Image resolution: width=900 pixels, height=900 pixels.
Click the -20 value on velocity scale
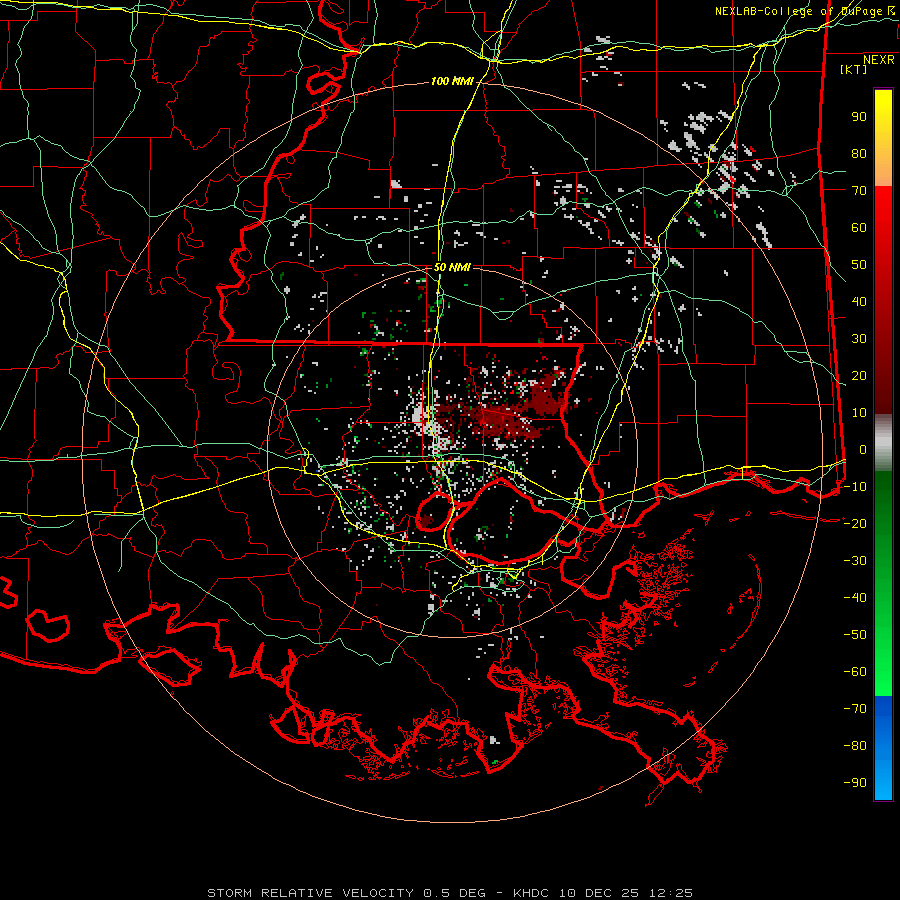pos(855,523)
